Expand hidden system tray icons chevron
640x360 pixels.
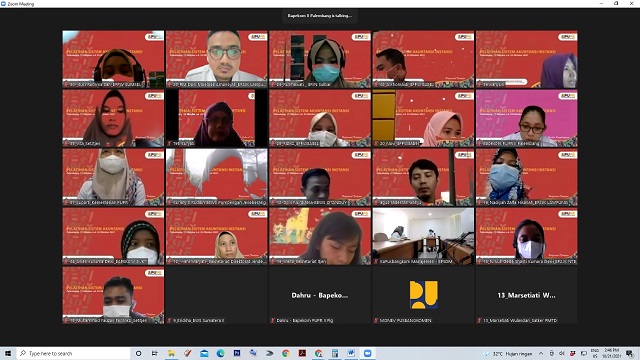tap(541, 353)
